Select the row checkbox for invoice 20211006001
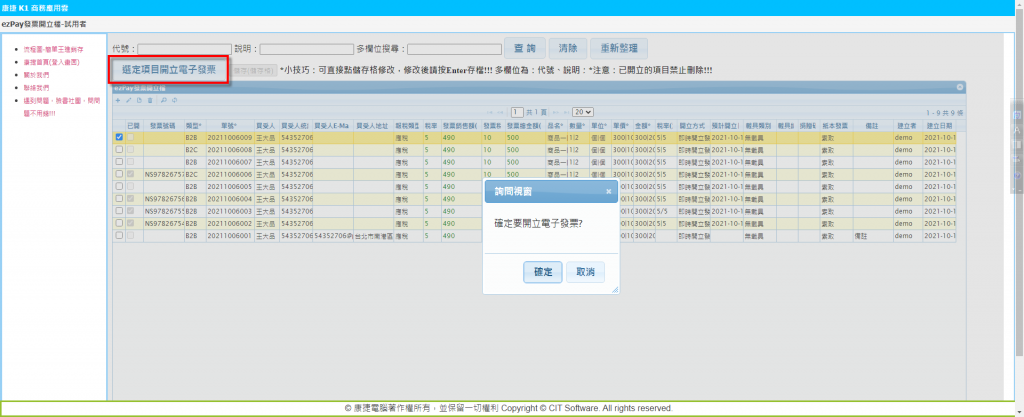Viewport: 1024px width, 417px height. [120, 236]
